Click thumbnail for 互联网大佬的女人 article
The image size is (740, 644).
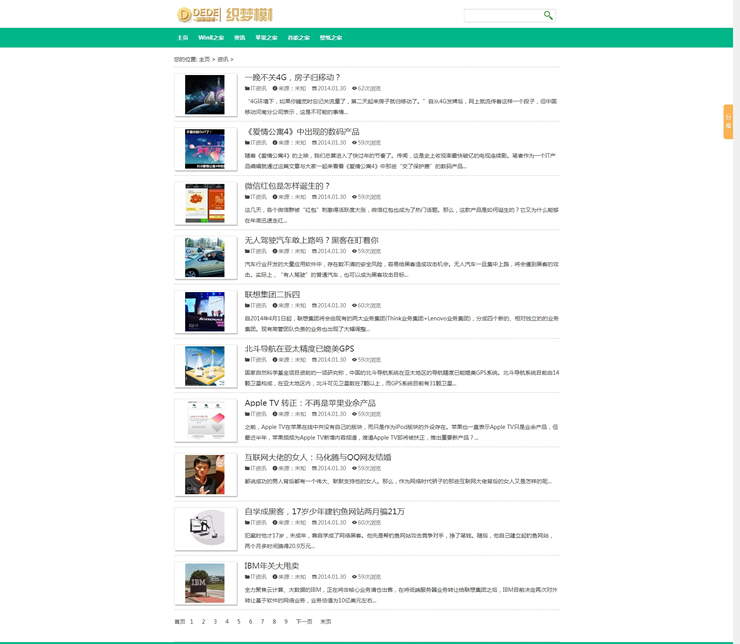205,475
